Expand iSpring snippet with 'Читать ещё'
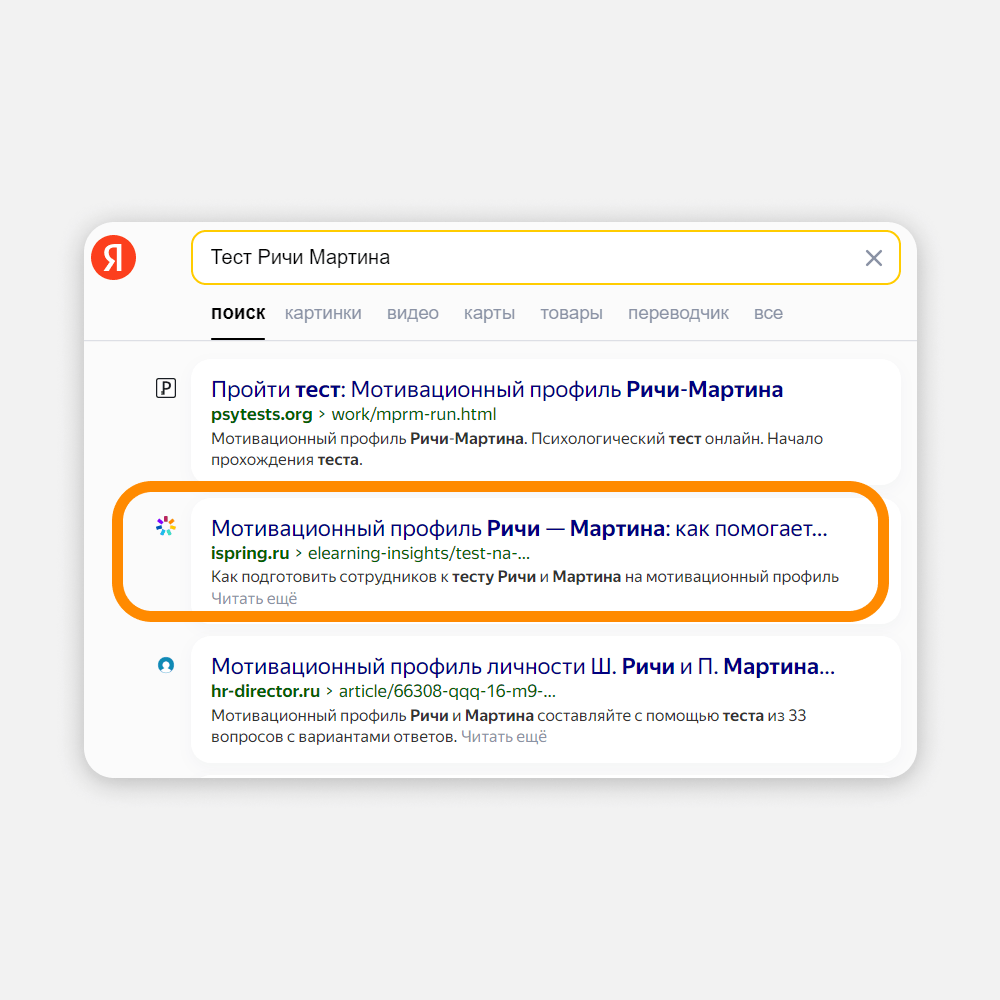The height and width of the screenshot is (1000, 1000). coord(254,598)
